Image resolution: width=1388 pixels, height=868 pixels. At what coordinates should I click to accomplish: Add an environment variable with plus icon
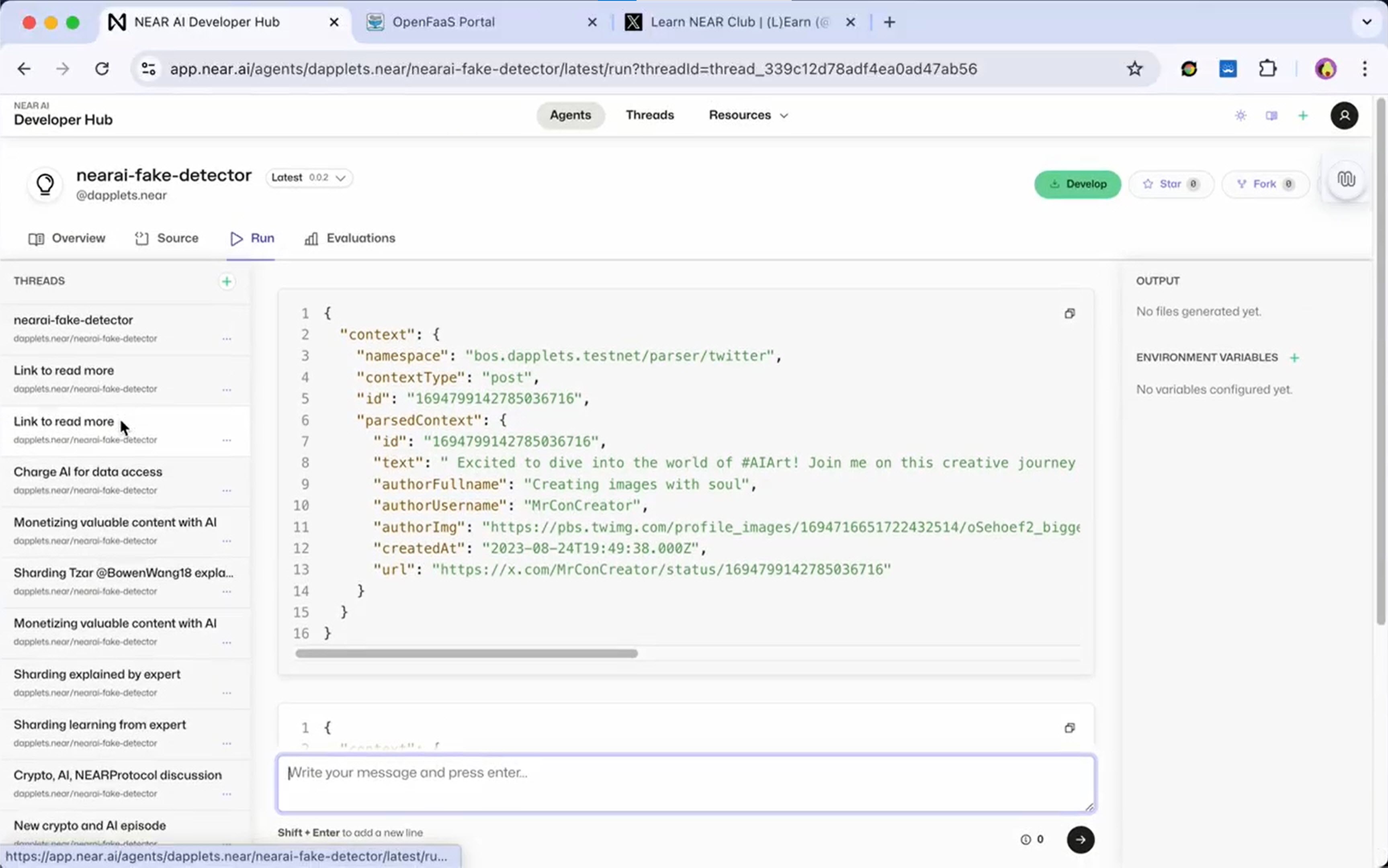click(1294, 358)
